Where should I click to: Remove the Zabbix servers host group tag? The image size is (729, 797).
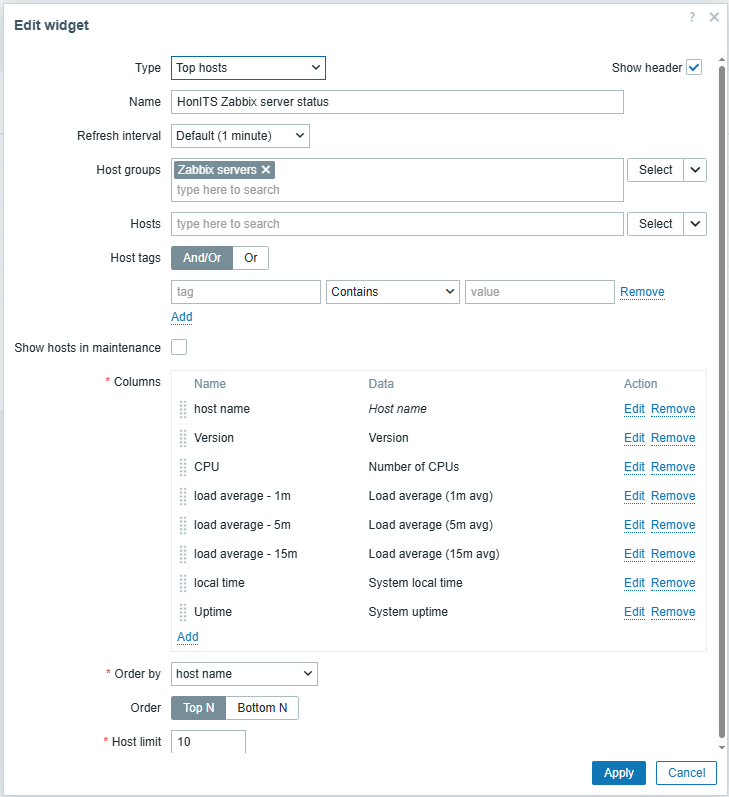(266, 170)
